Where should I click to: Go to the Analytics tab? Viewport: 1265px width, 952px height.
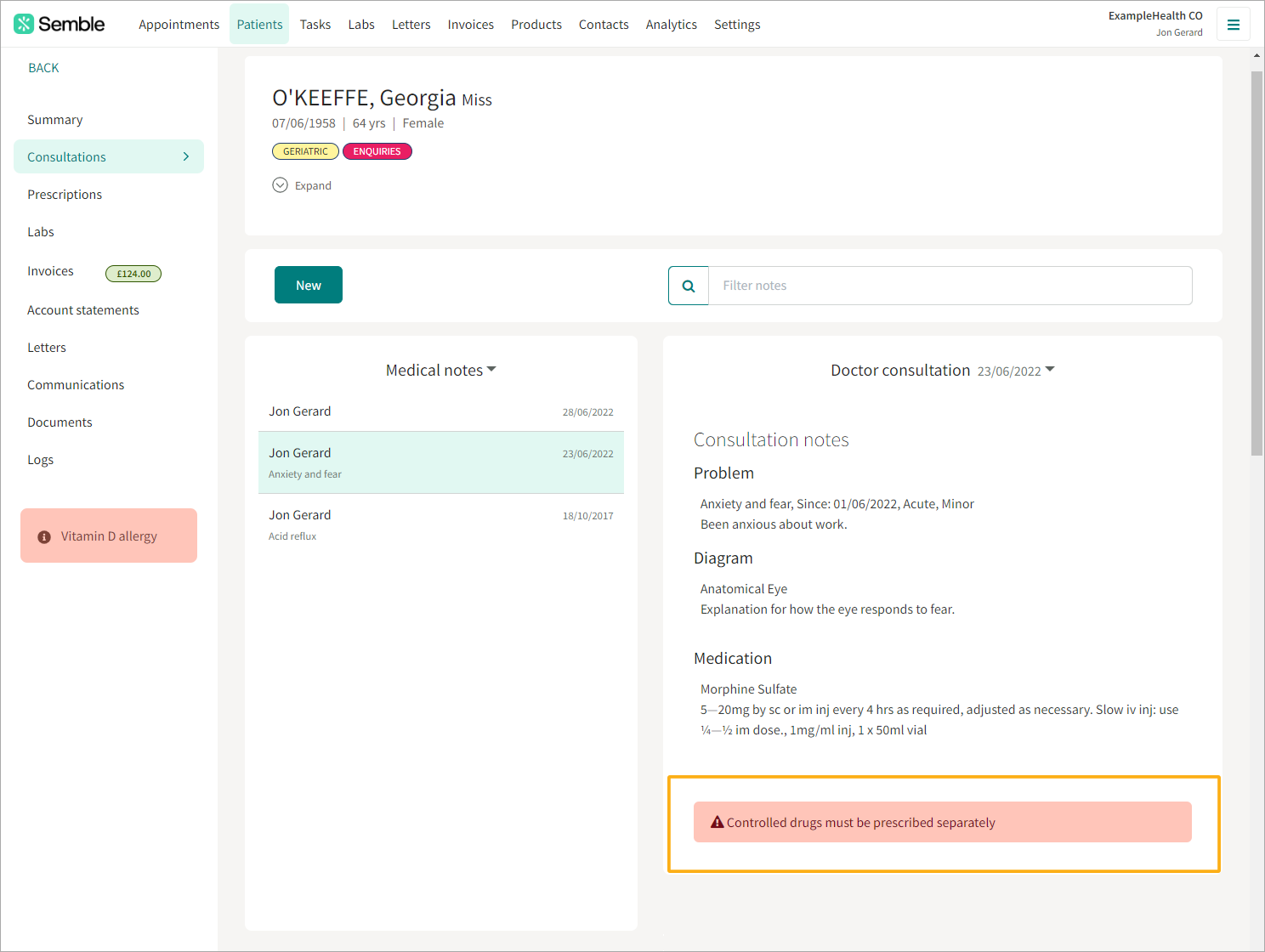point(671,25)
